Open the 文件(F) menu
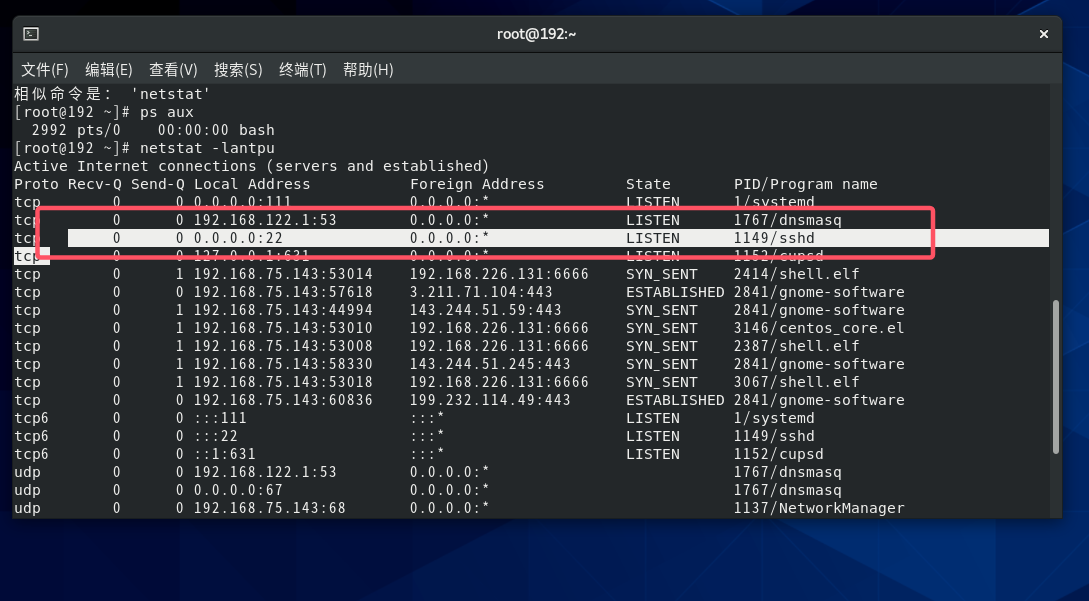This screenshot has height=601, width=1089. tap(44, 69)
